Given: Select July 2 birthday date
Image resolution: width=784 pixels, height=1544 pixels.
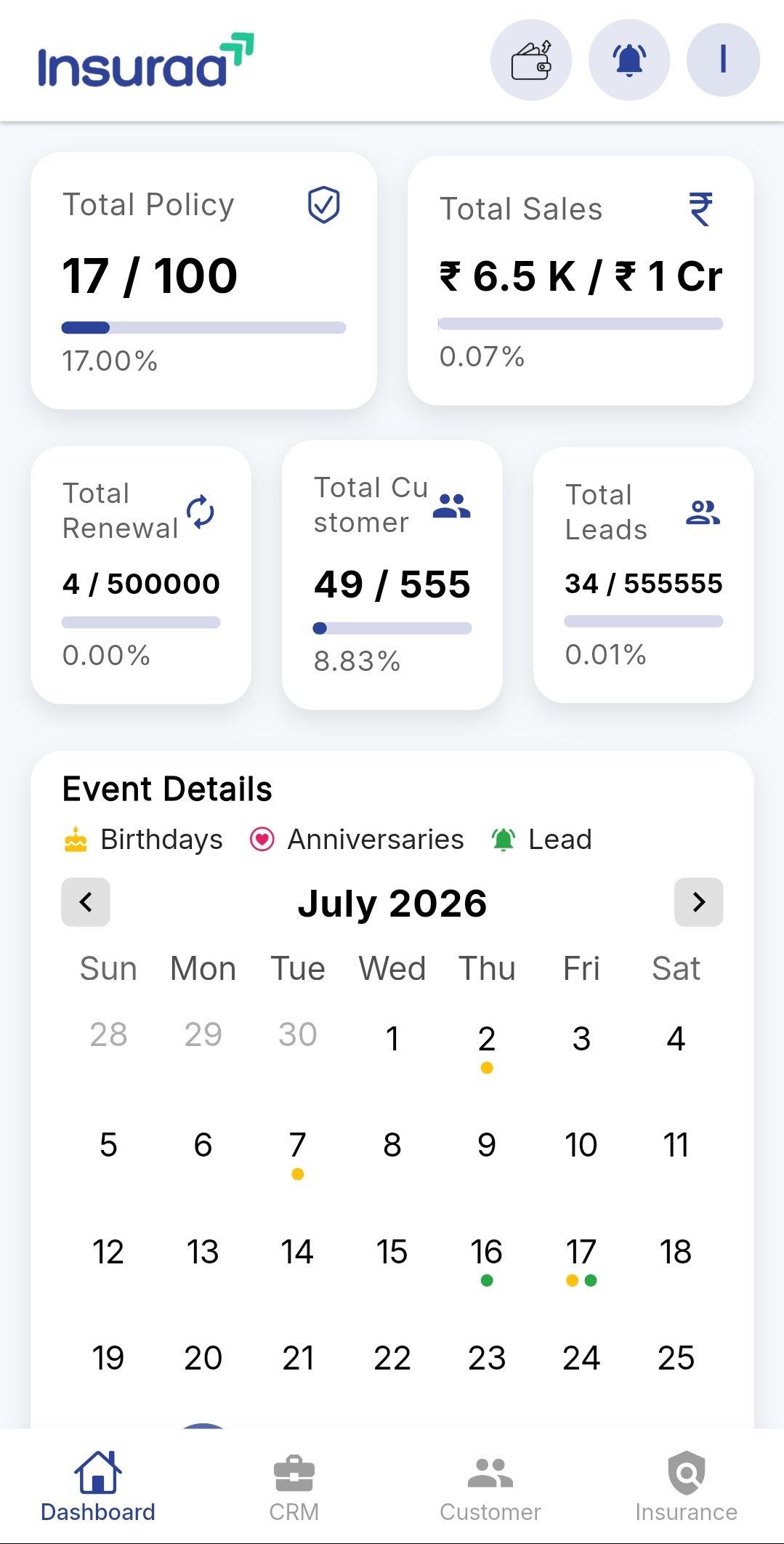Looking at the screenshot, I should pos(487,1045).
